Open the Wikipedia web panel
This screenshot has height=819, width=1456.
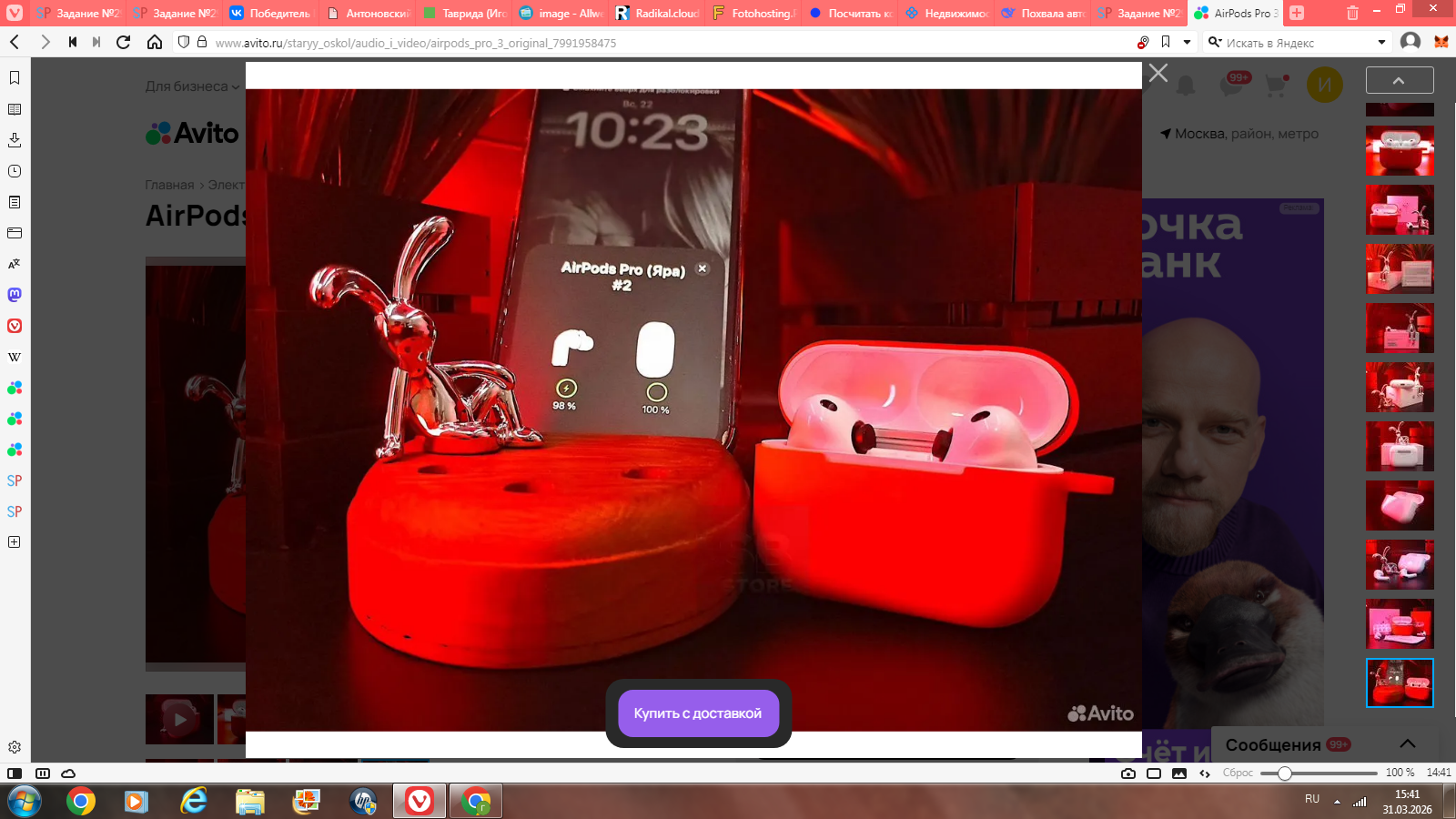coord(15,357)
